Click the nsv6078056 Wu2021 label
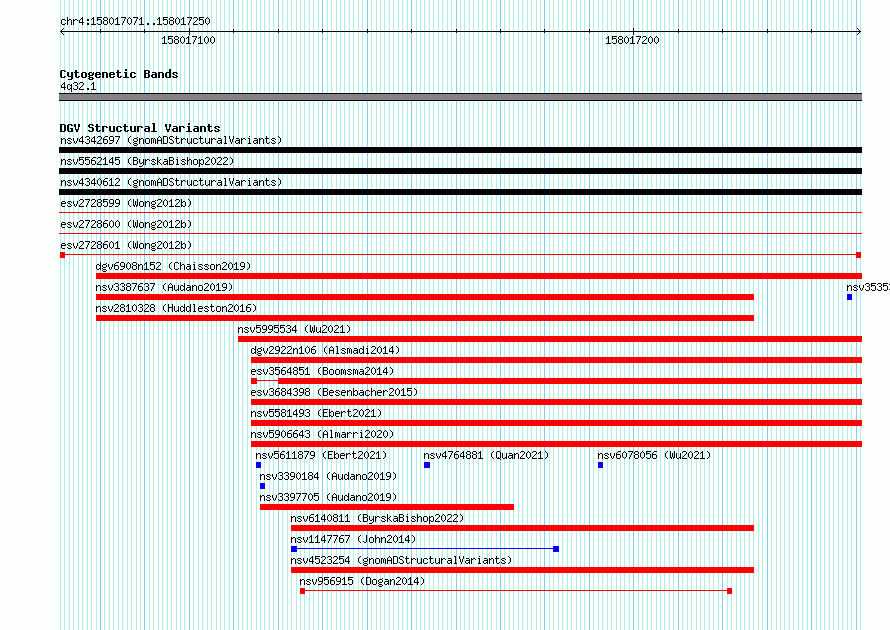Image resolution: width=890 pixels, height=630 pixels. pos(654,455)
